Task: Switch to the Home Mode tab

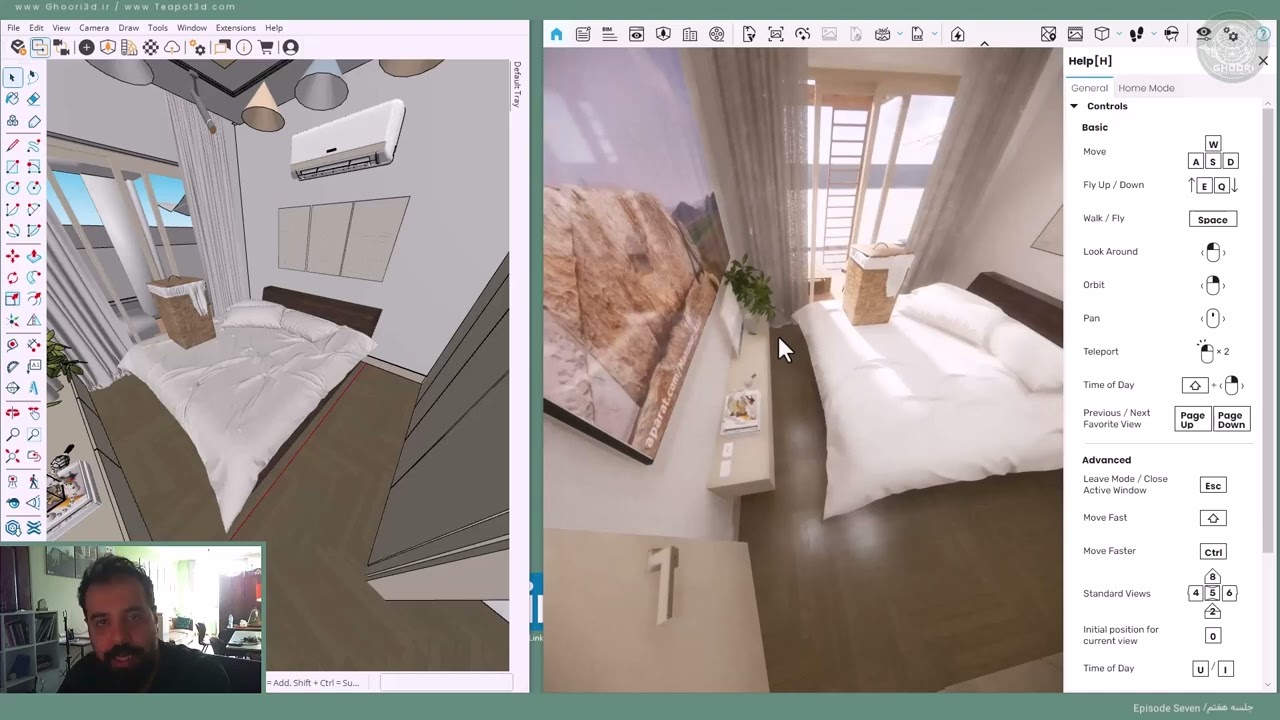Action: pyautogui.click(x=1146, y=88)
